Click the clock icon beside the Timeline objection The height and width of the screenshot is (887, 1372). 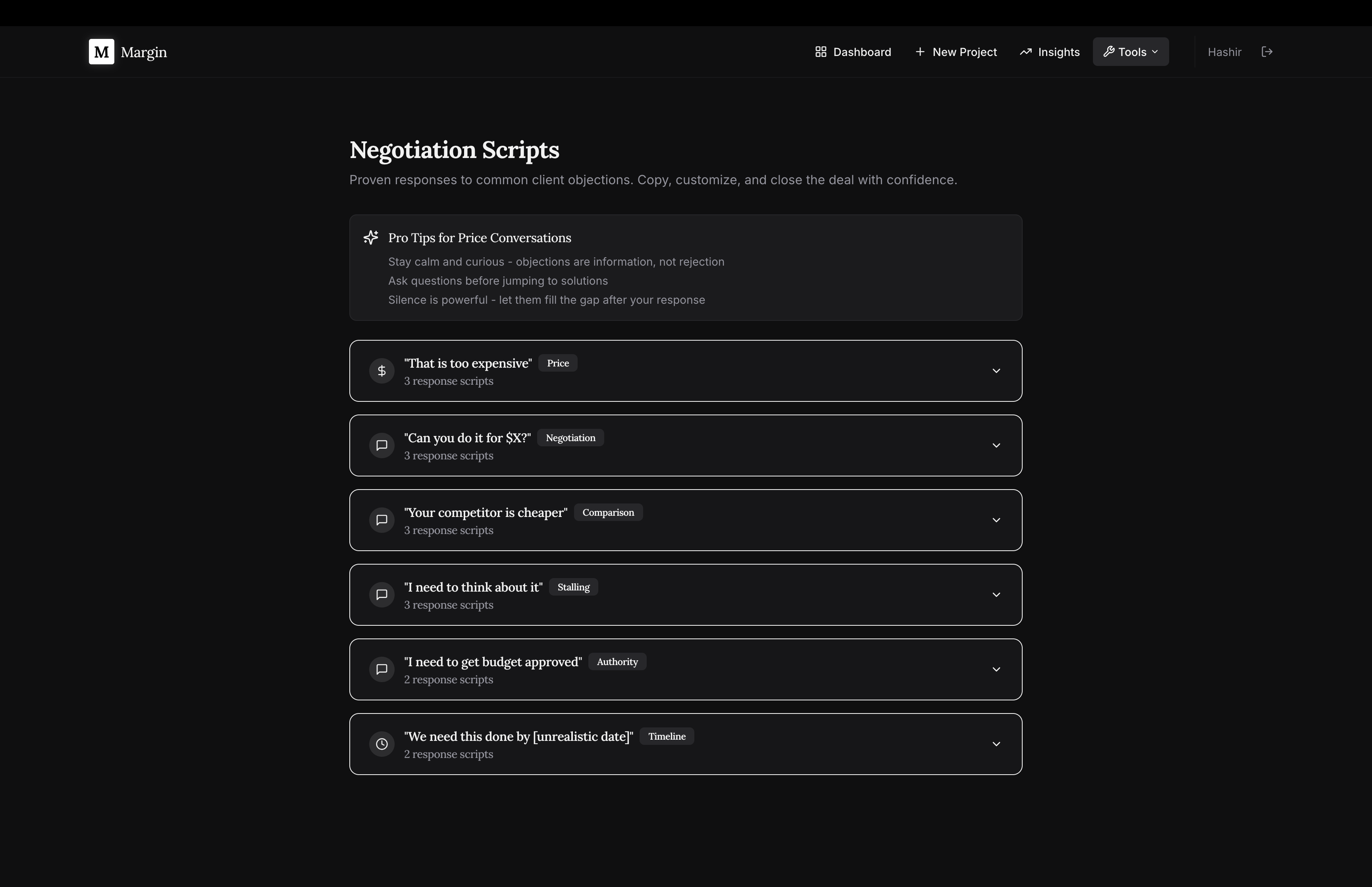[x=382, y=744]
